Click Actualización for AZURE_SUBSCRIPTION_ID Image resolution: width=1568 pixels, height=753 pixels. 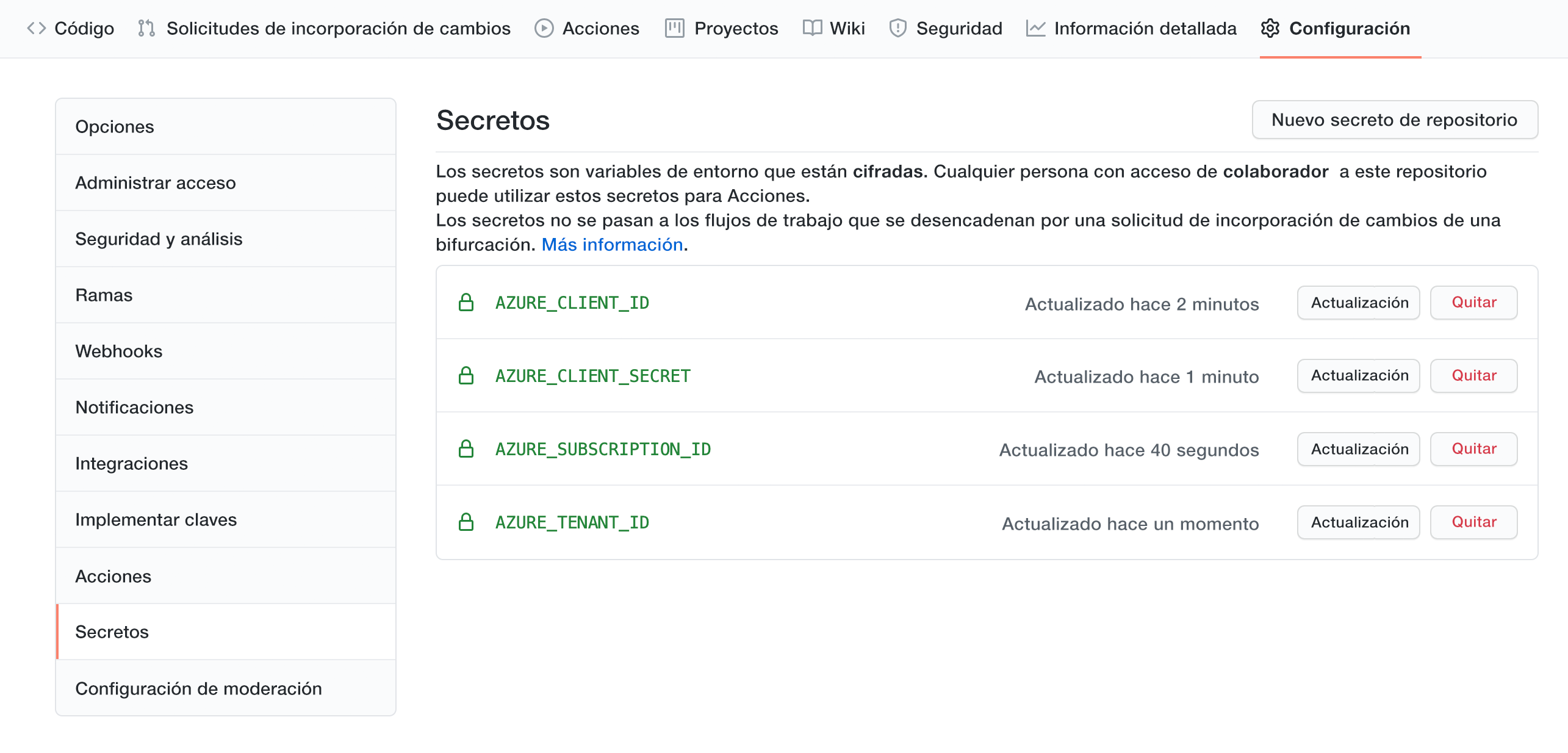coord(1359,449)
